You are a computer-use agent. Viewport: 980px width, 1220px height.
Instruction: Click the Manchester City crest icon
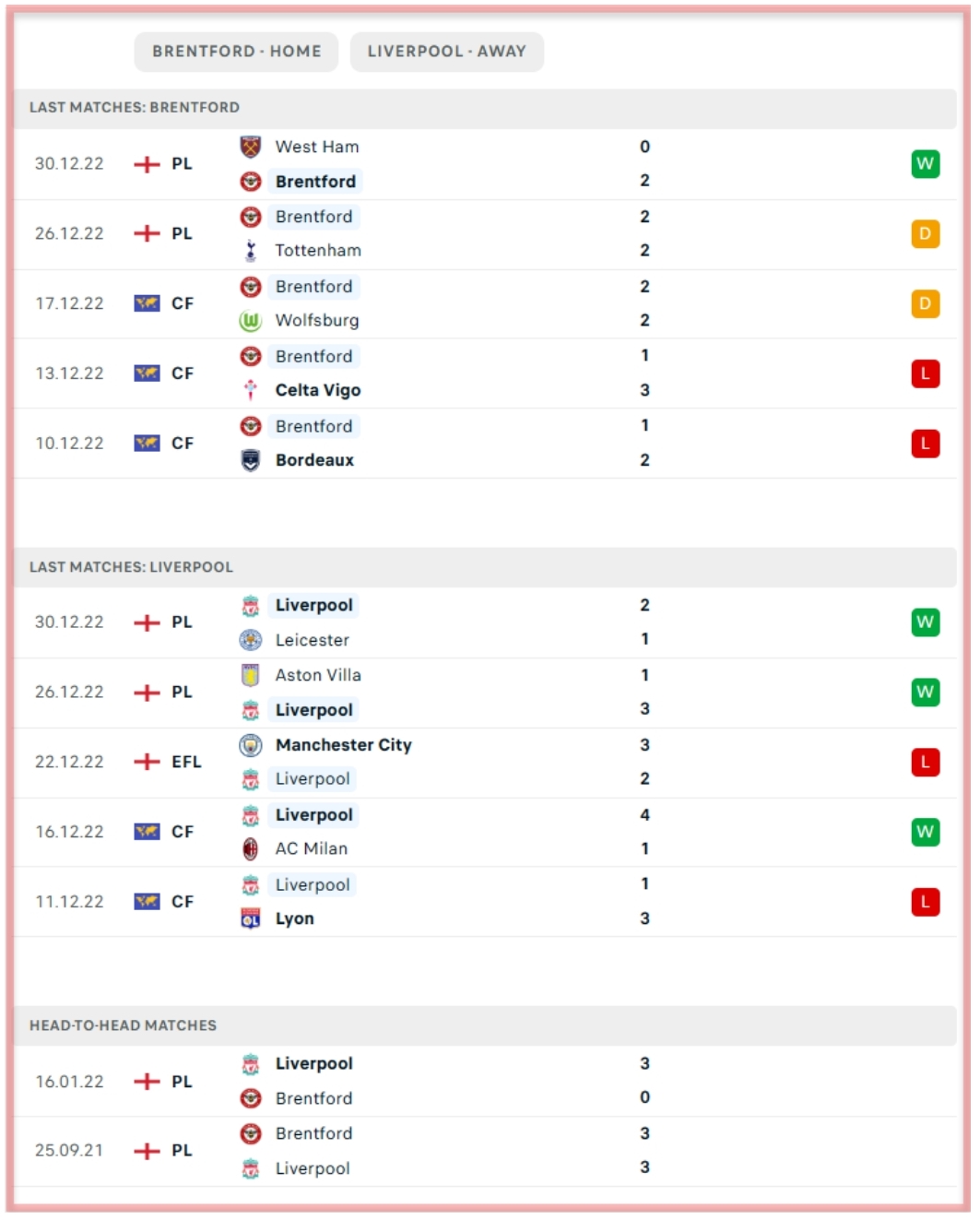(x=251, y=745)
